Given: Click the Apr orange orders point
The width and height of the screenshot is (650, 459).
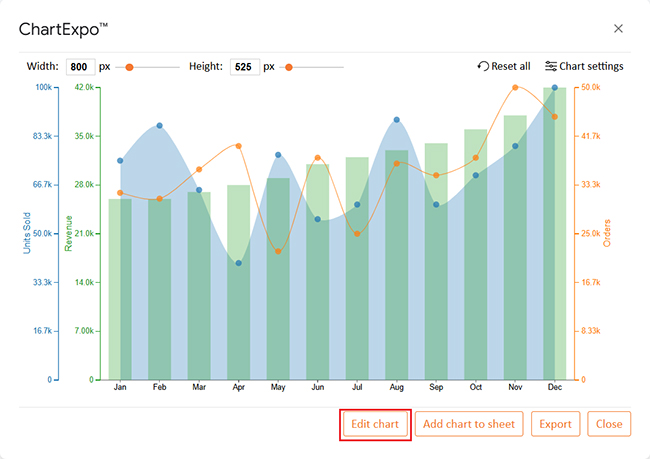Looking at the screenshot, I should (238, 146).
